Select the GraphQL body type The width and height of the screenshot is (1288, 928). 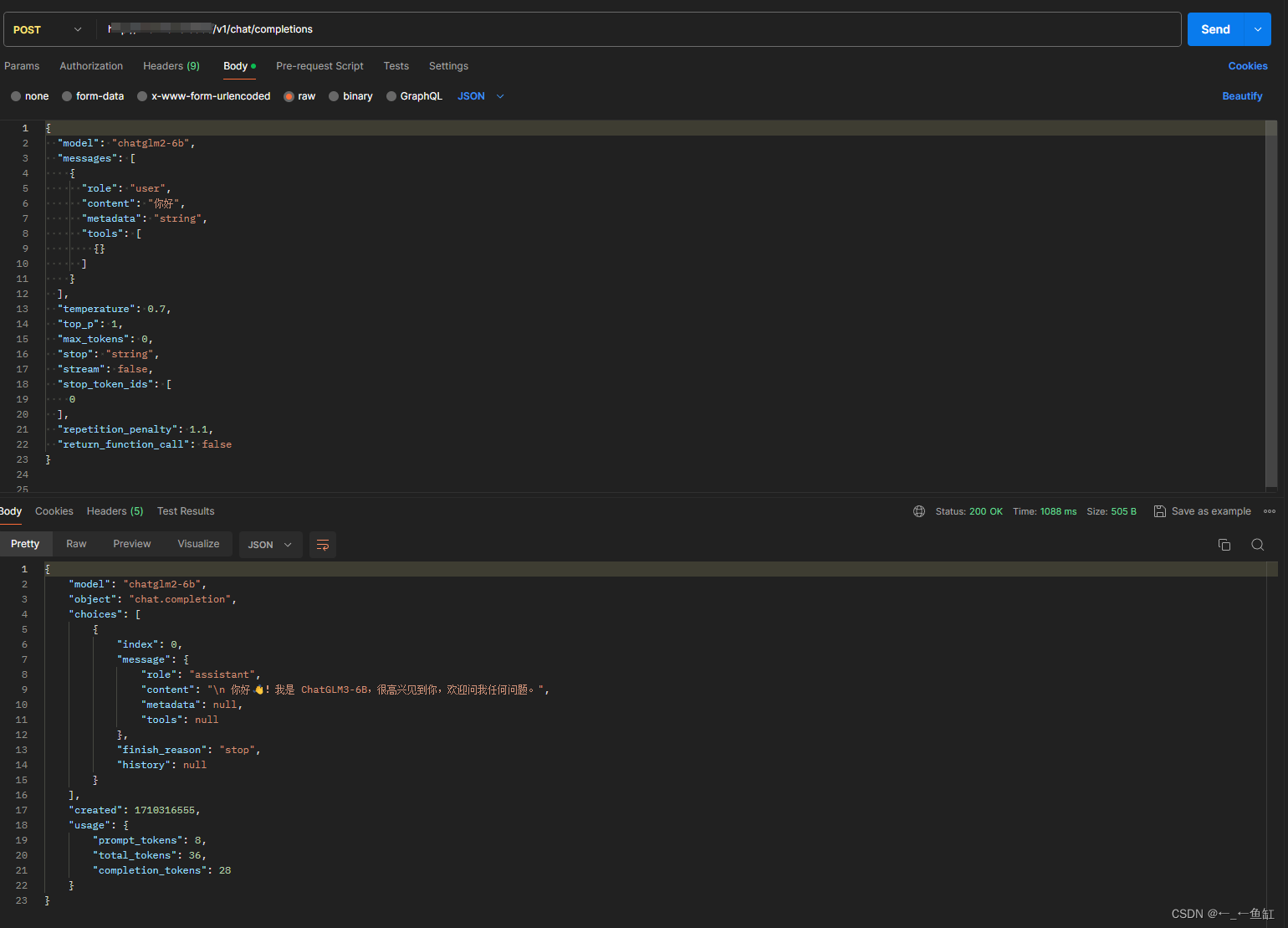click(x=414, y=95)
